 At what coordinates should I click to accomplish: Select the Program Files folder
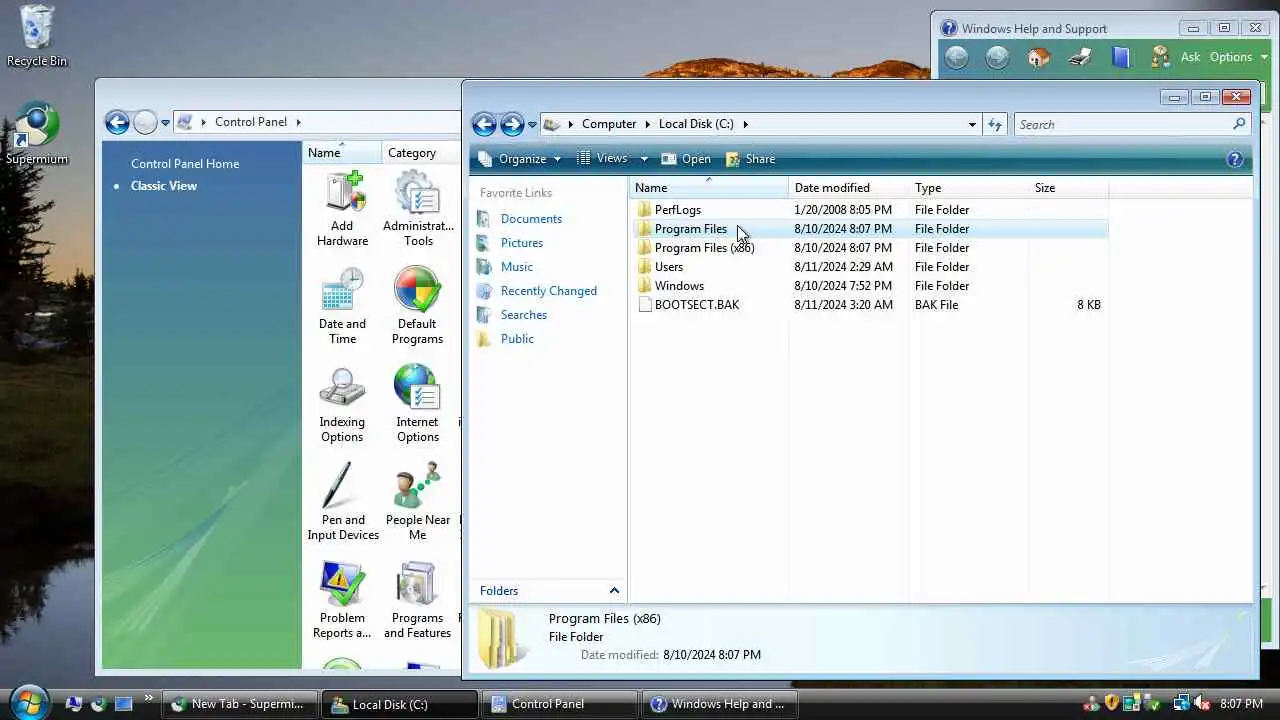pos(691,229)
